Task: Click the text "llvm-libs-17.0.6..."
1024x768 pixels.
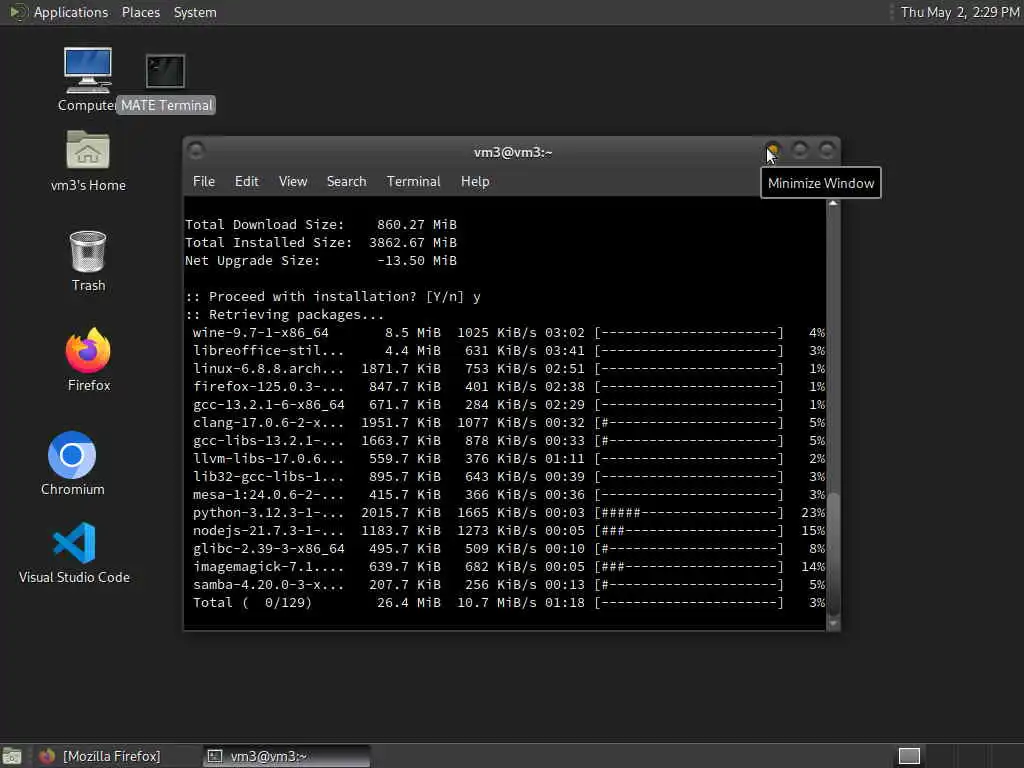Action: [268, 458]
